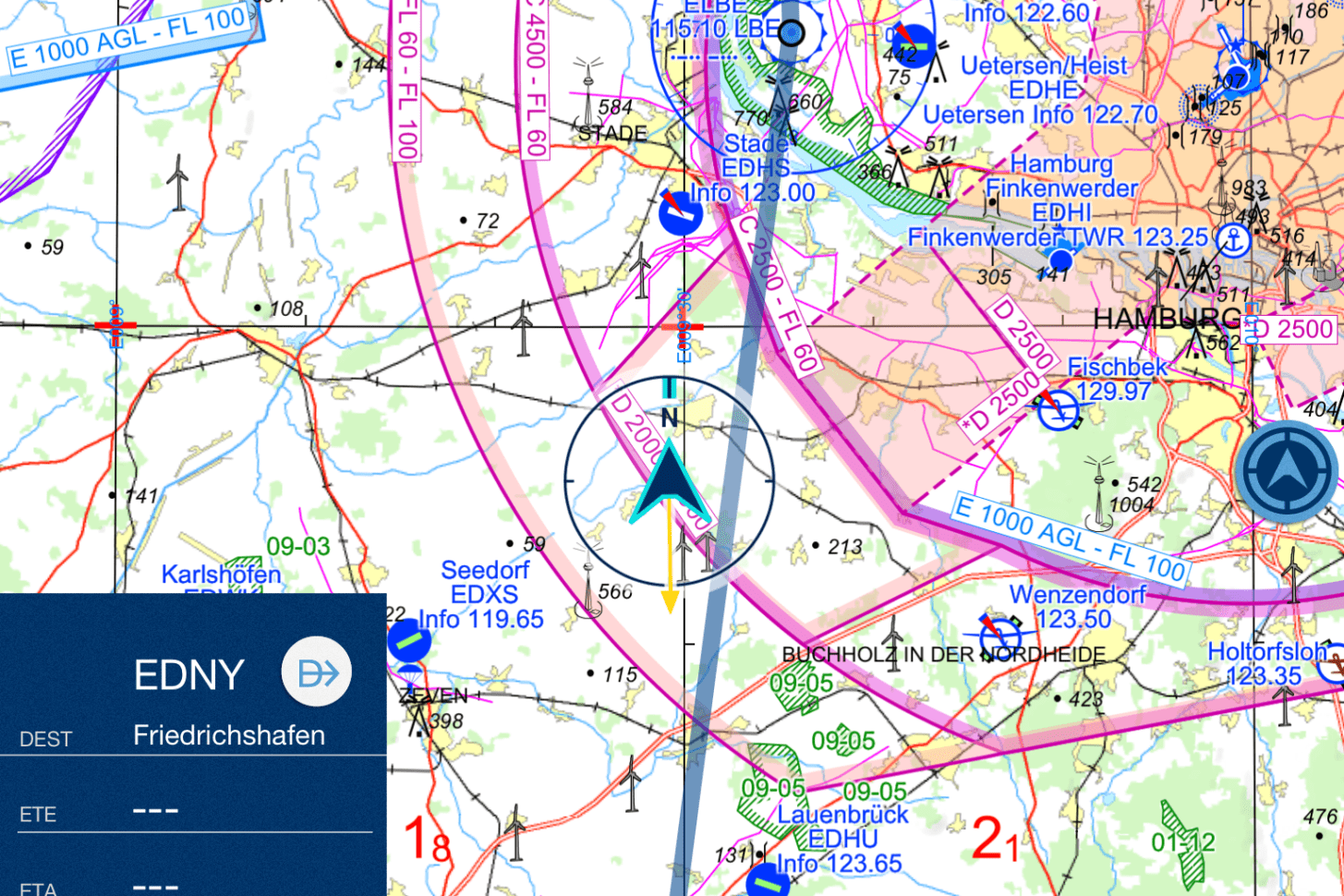Select the Seedorf EDXS airfield symbol
The height and width of the screenshot is (896, 1344).
[409, 640]
